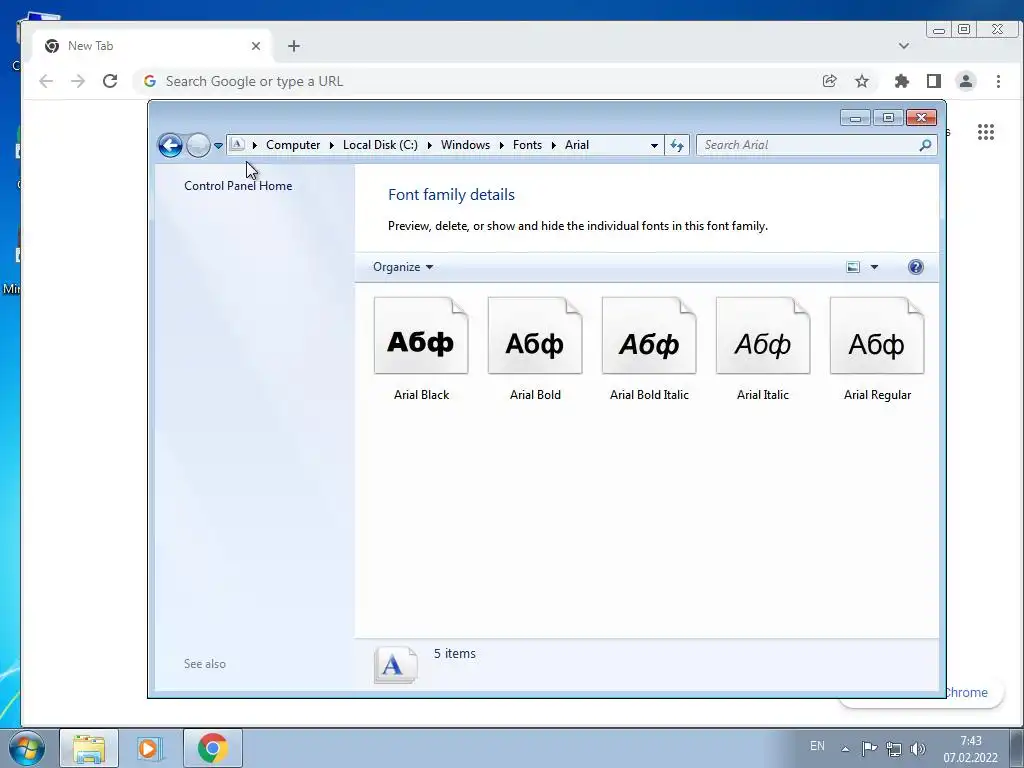Click the network tray icon
This screenshot has height=768, width=1024.
point(893,749)
